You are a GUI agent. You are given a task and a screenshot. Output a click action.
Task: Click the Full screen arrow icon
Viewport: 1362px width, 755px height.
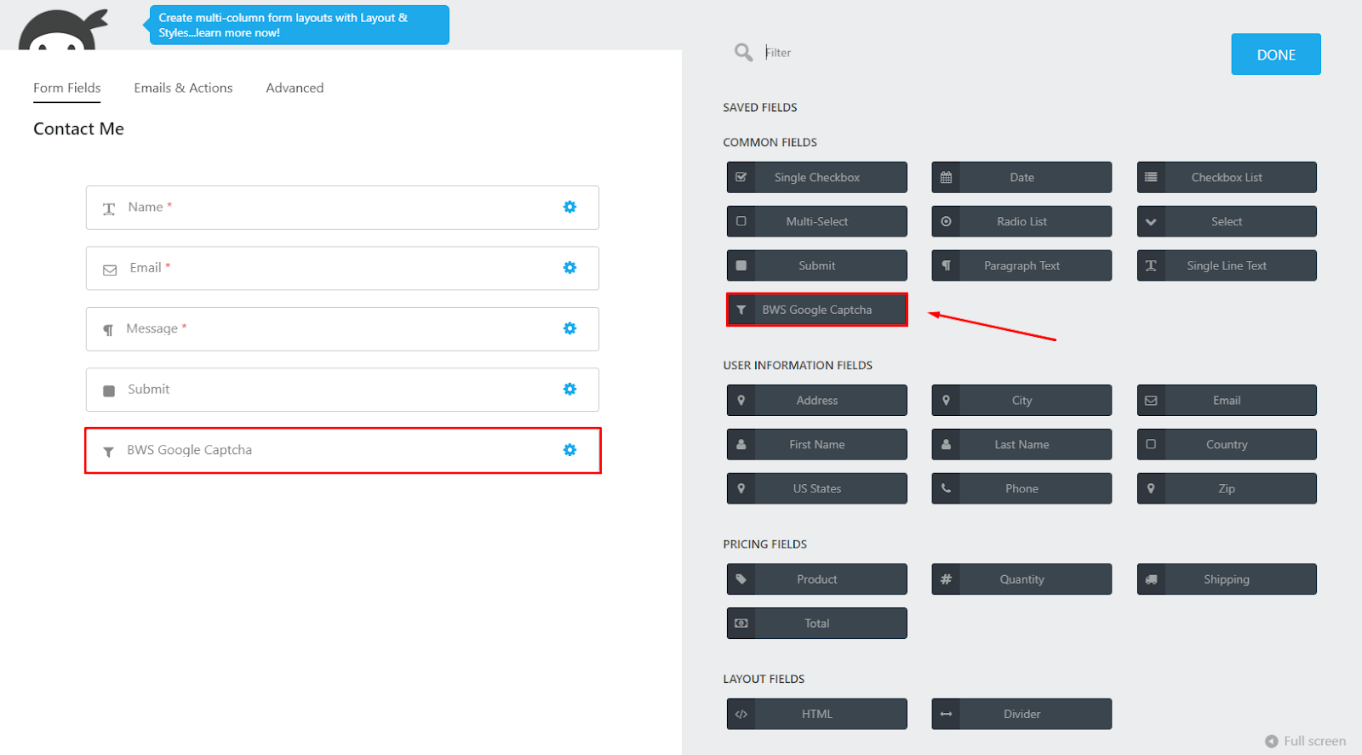click(1271, 741)
